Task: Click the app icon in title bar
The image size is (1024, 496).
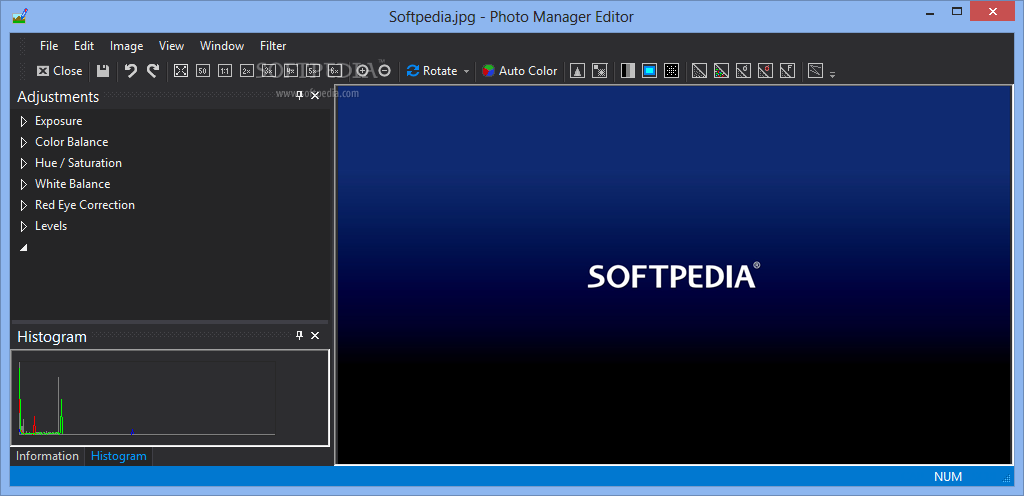Action: [20, 16]
